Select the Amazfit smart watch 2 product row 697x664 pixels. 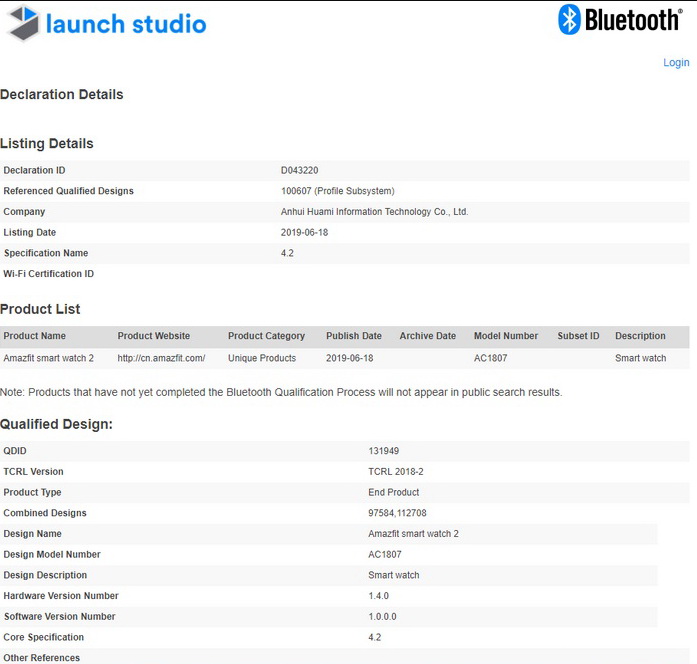coord(344,358)
